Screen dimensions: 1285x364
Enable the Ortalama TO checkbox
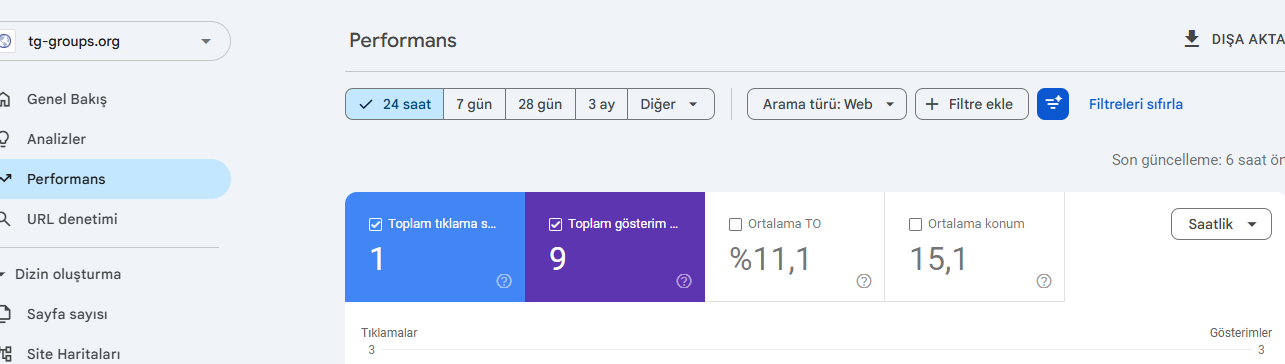pos(736,224)
